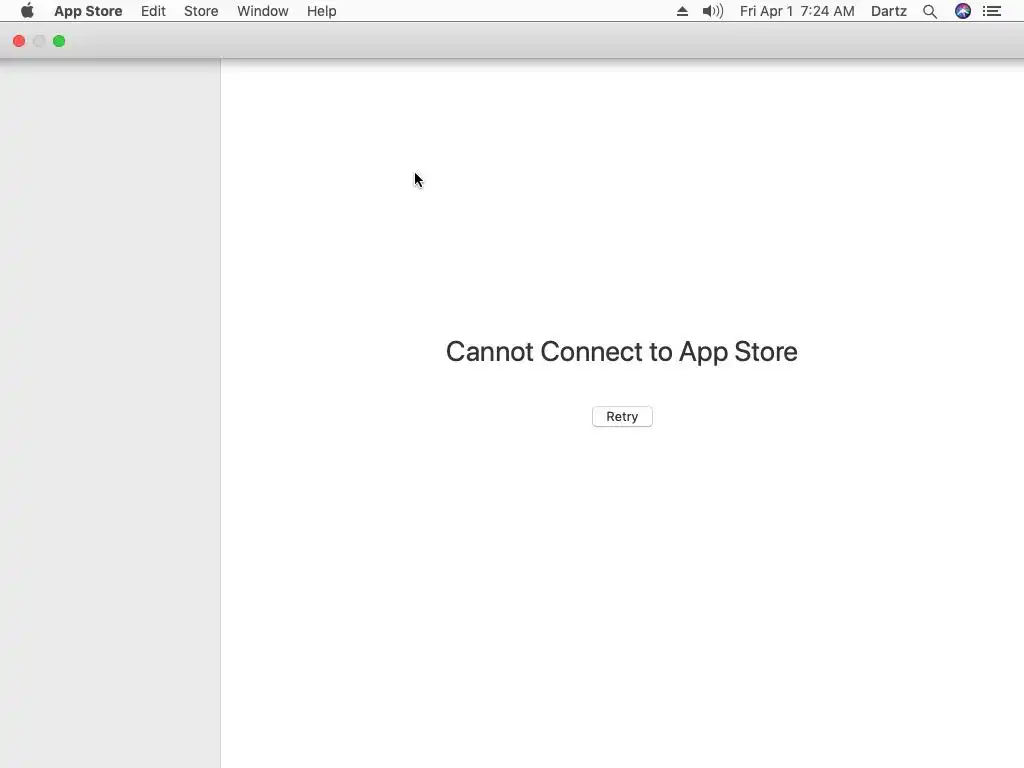Click the Retry button
The image size is (1024, 768).
point(622,417)
